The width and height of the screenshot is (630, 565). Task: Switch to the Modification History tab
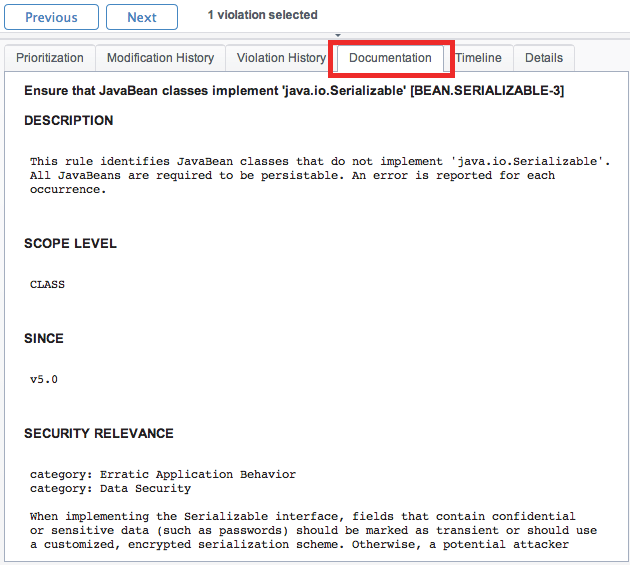tap(160, 58)
